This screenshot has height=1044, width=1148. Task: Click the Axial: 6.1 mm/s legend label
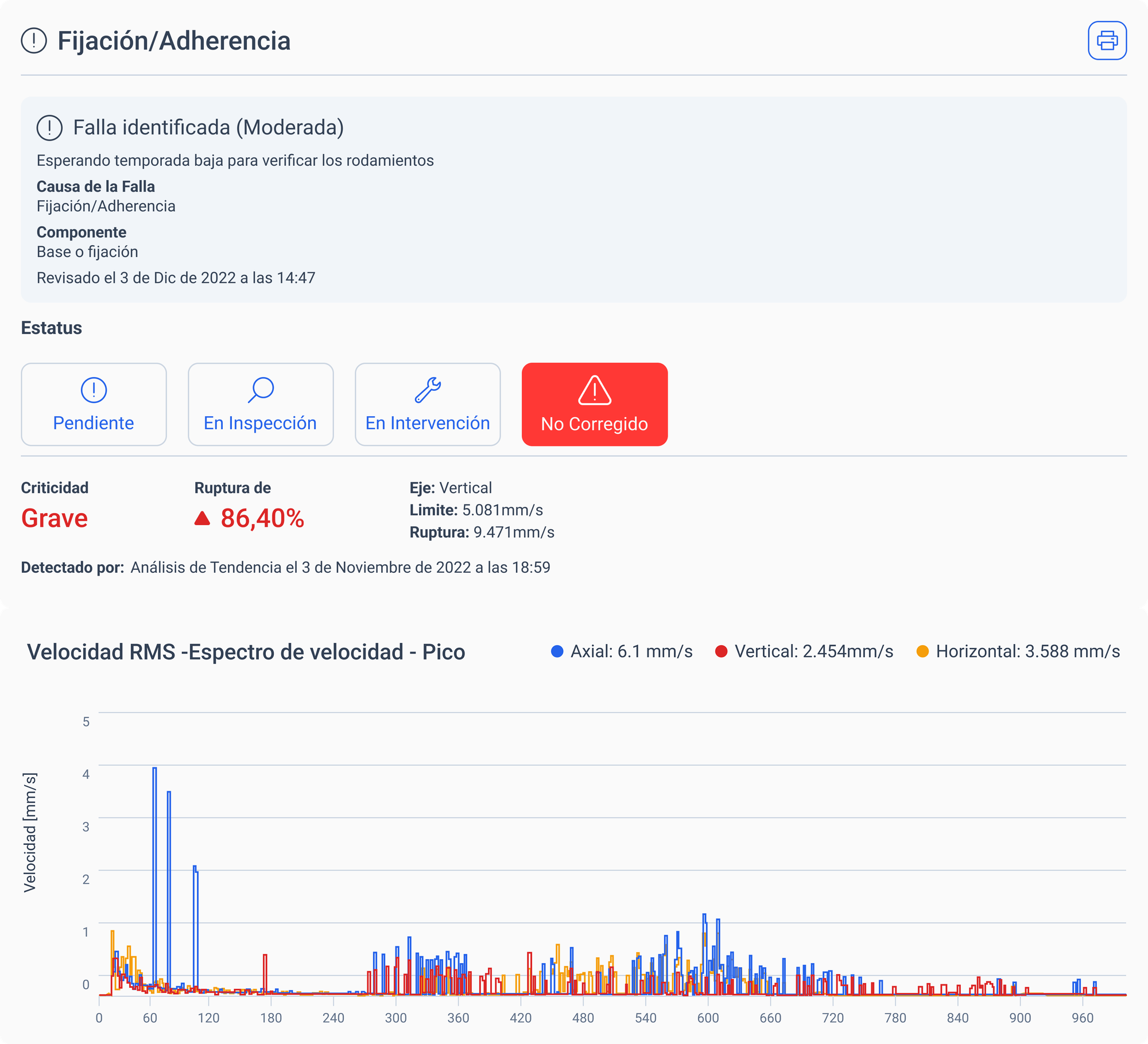coord(631,651)
